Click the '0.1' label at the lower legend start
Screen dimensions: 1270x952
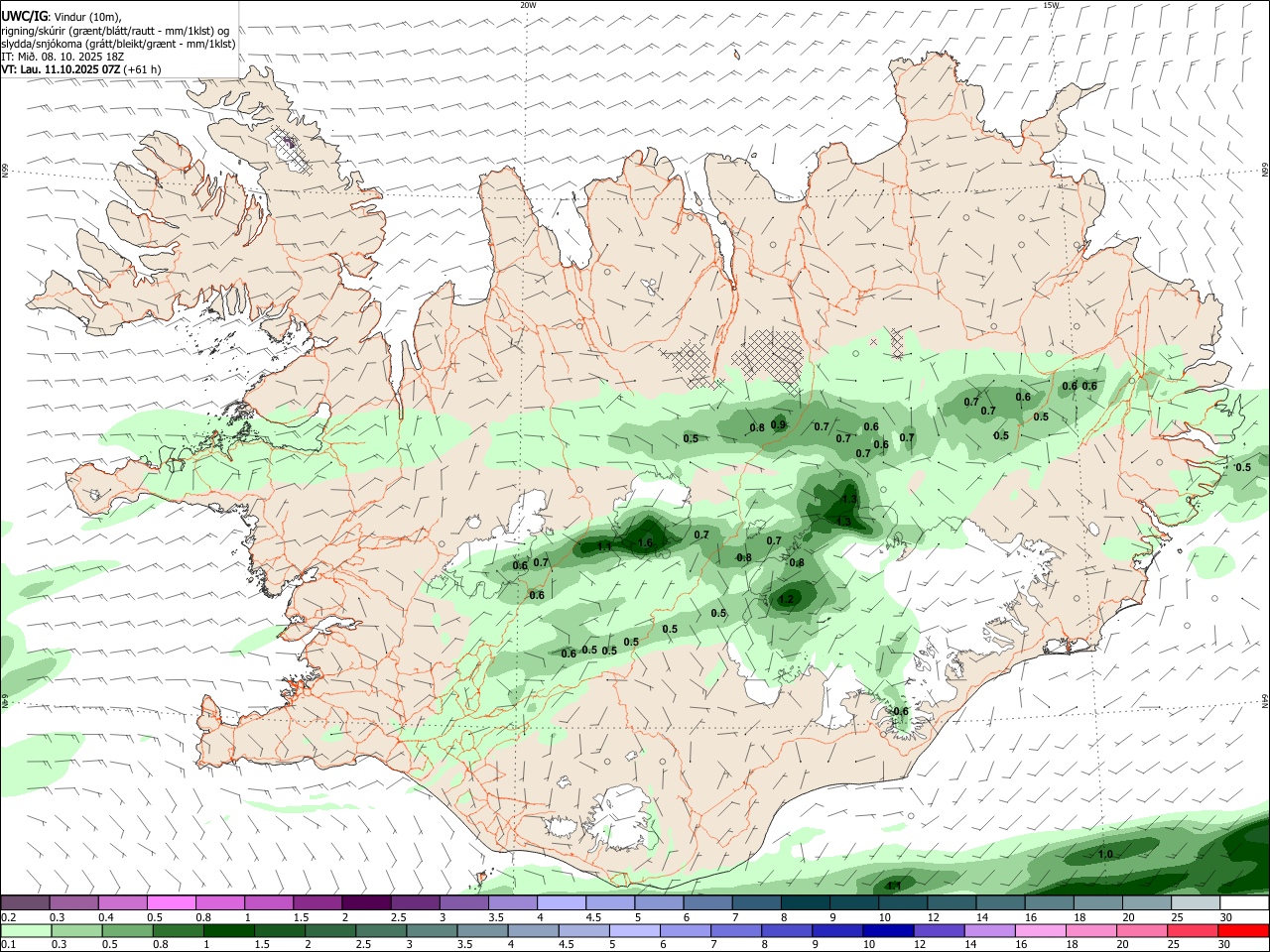pos(9,945)
